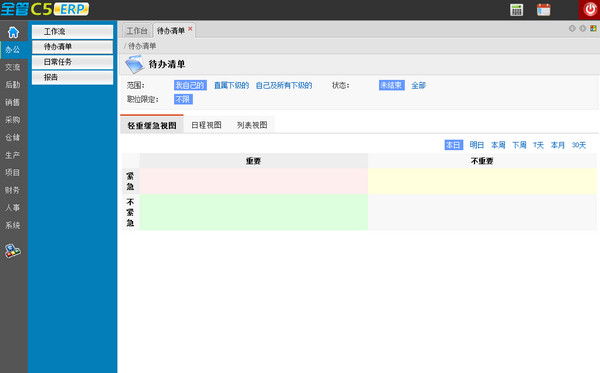600x373 pixels.
Task: Switch to 日程视图 tab
Action: pos(206,125)
